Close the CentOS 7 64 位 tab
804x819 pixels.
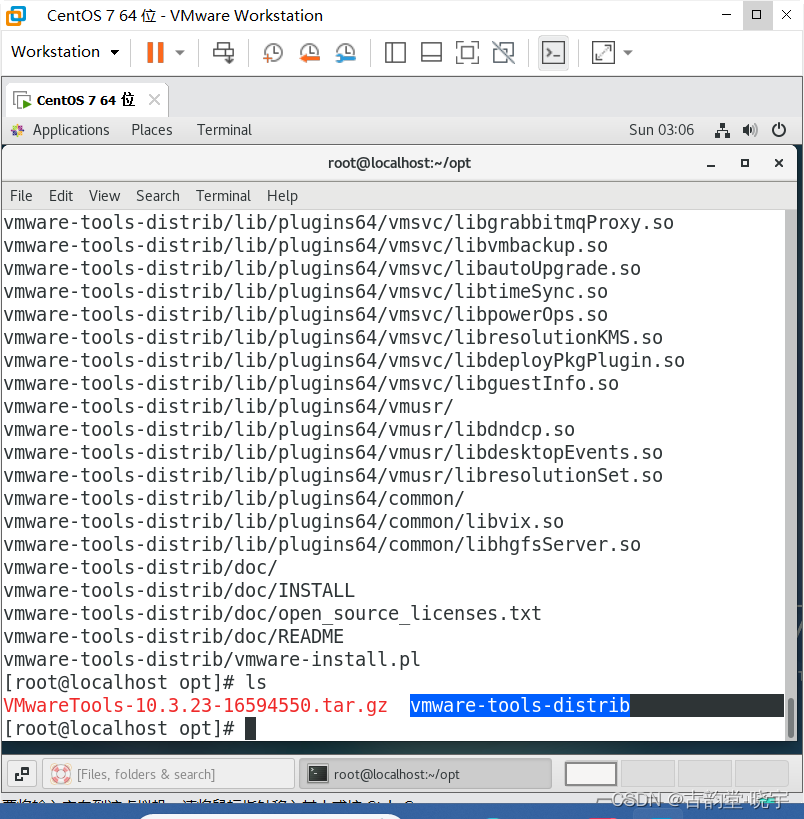tap(154, 99)
